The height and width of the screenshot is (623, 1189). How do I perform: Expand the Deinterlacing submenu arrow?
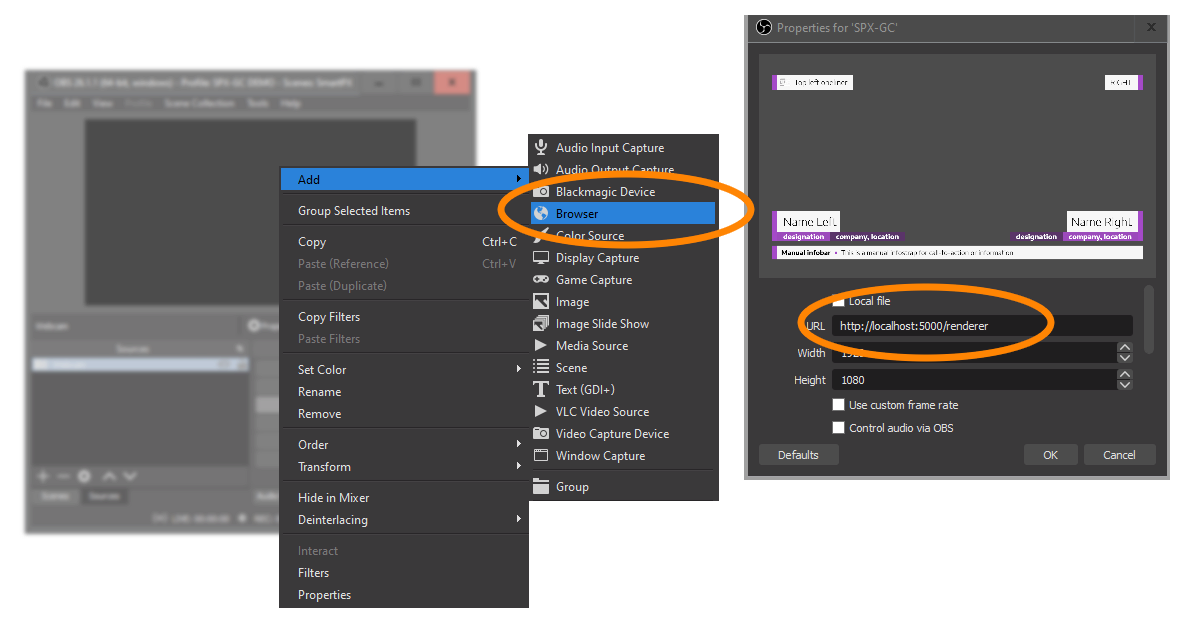tap(519, 518)
